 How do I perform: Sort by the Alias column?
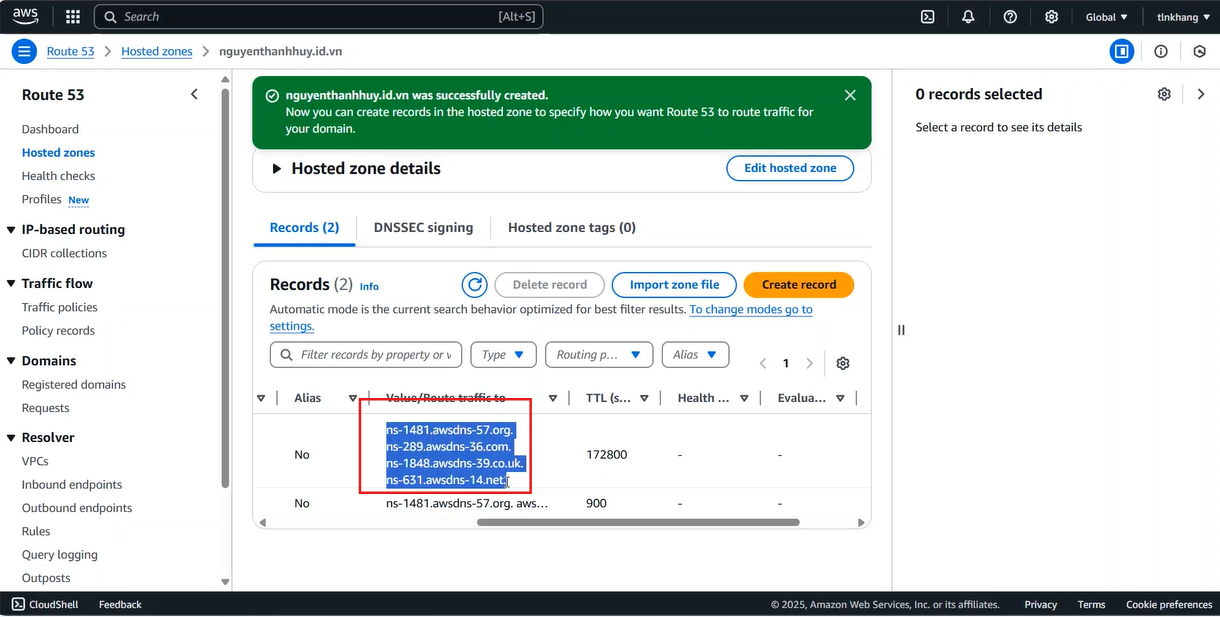pos(352,398)
